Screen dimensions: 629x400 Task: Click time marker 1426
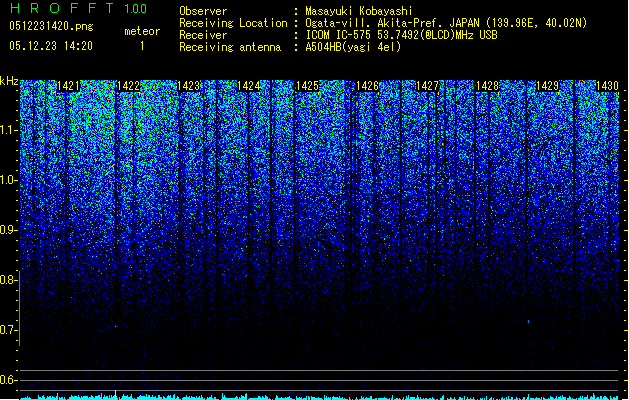pos(367,86)
